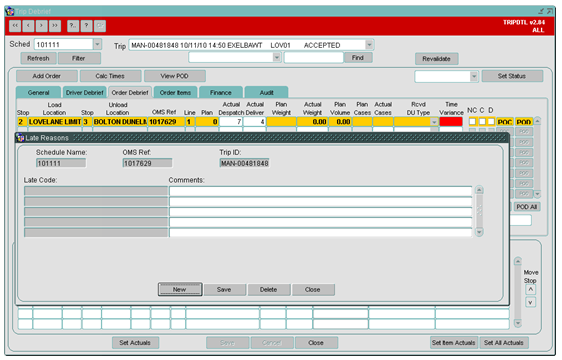Viewport: 562px width, 360px height.
Task: Open the Order Items tab
Action: [175, 93]
